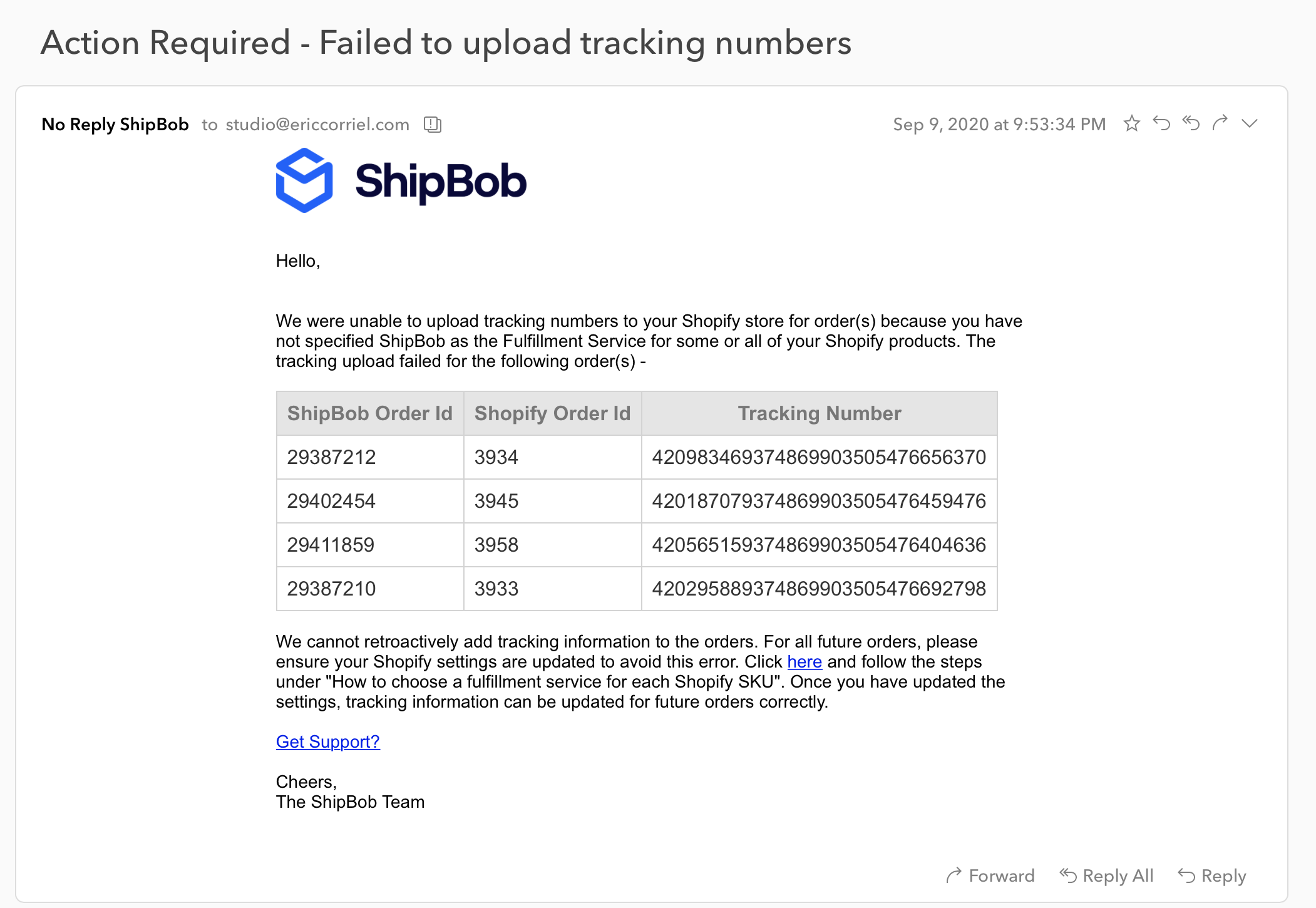The width and height of the screenshot is (1316, 908).
Task: Expand the more actions chevron in the header
Action: click(x=1250, y=123)
